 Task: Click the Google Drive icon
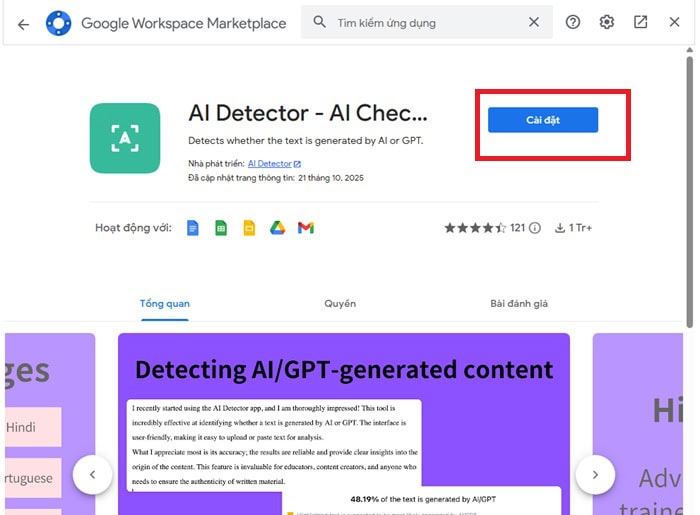click(277, 228)
